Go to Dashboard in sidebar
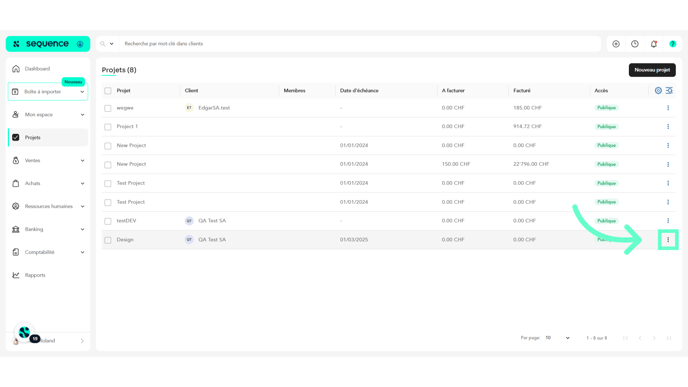688x387 pixels. click(37, 68)
